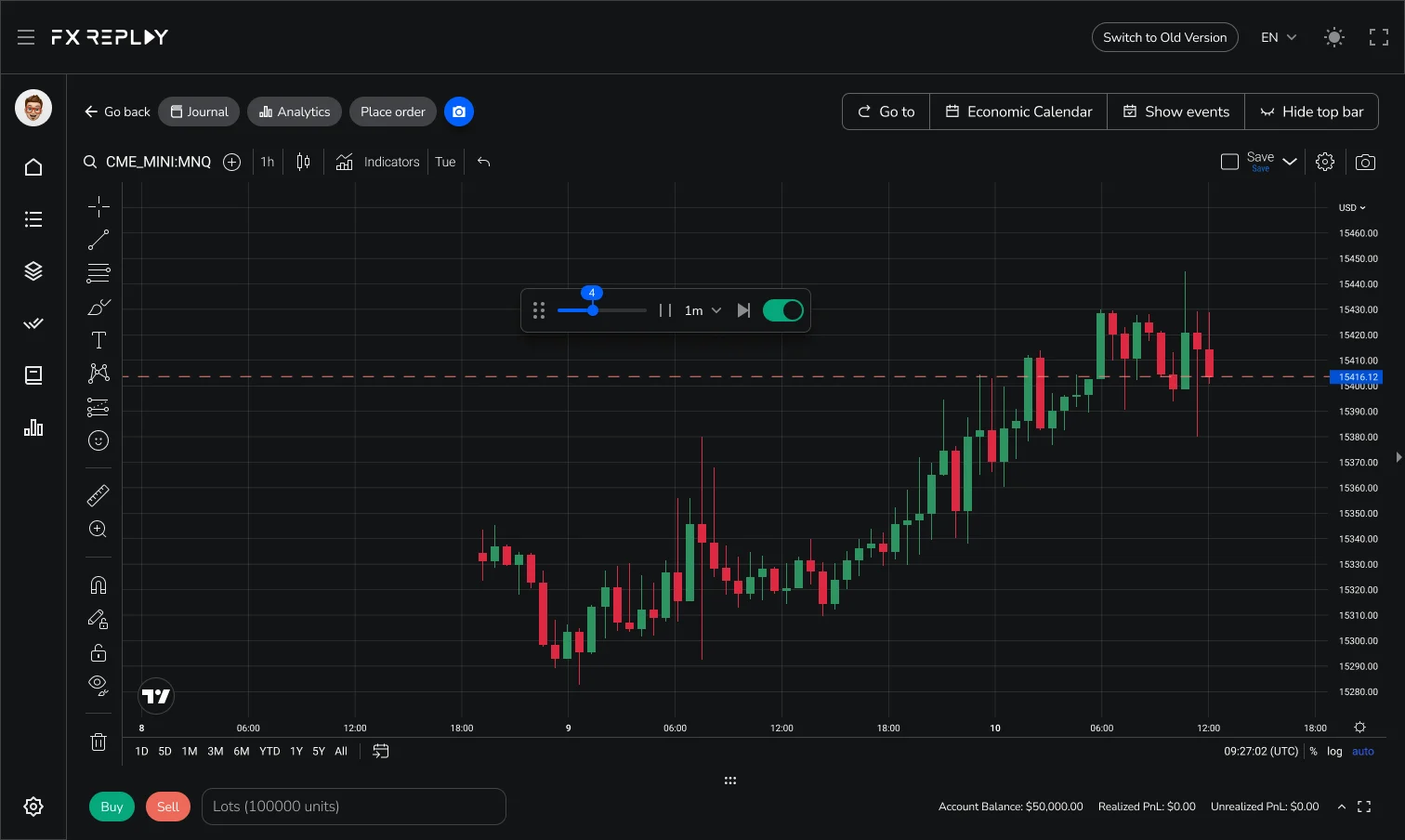Select the brush drawing tool
This screenshot has width=1405, height=840.
pos(98,307)
